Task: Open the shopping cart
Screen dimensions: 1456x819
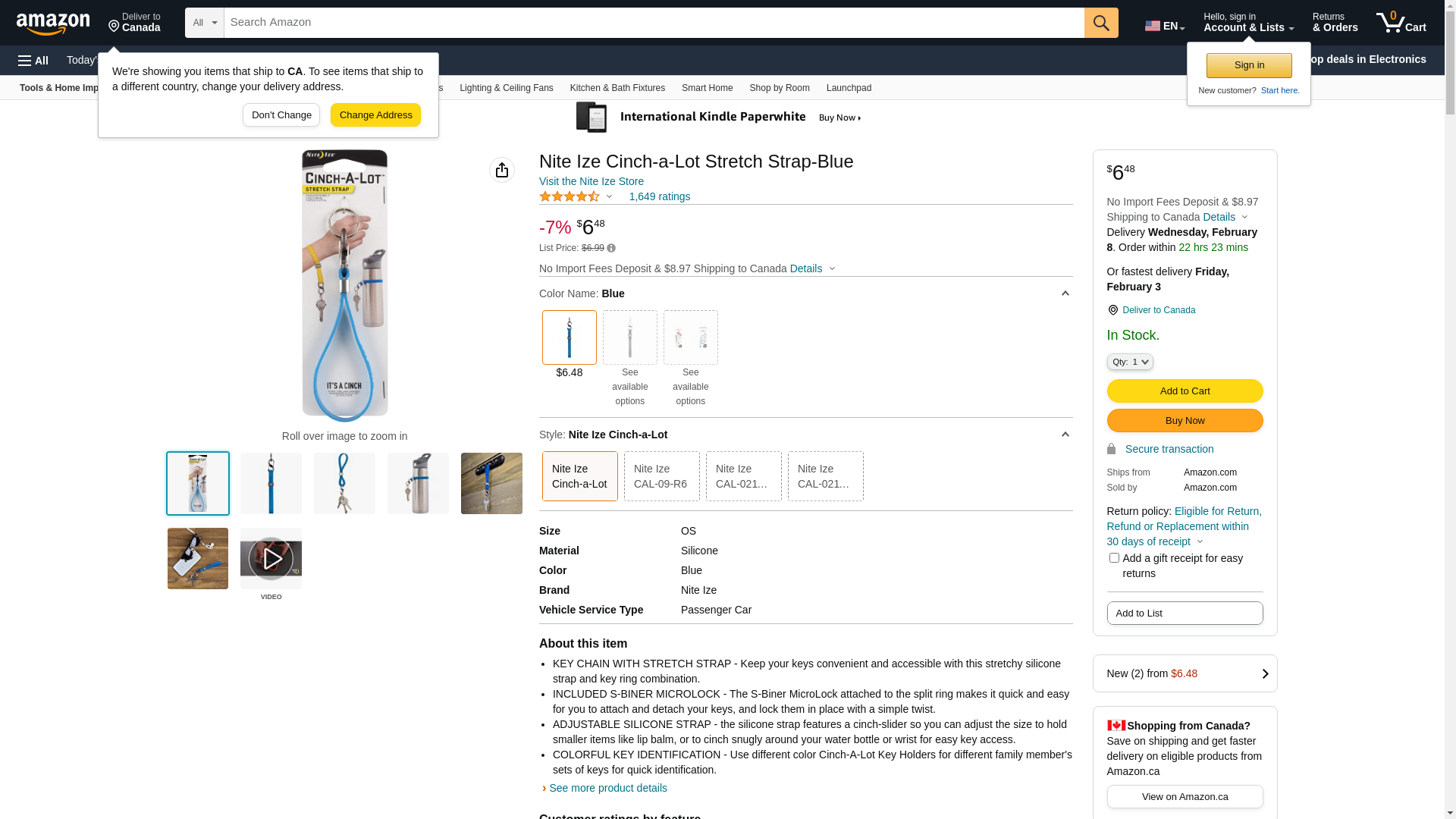Action: (1401, 23)
